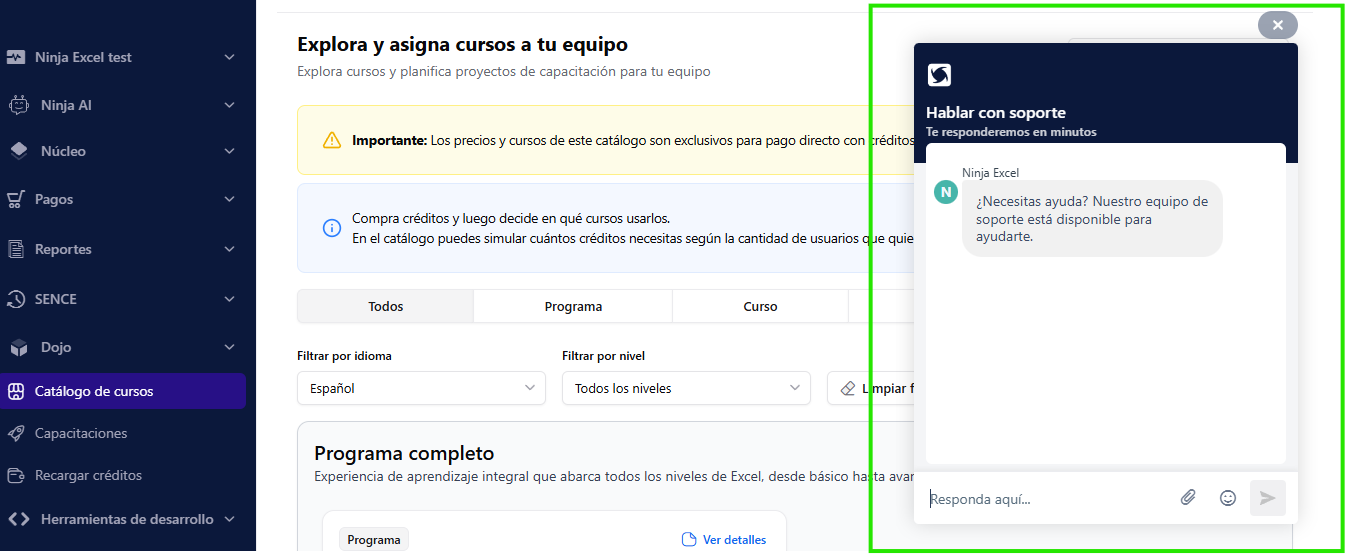Click the Herramientas de desarrollo code icon
Screen dimensions: 1345x554
(x=18, y=519)
